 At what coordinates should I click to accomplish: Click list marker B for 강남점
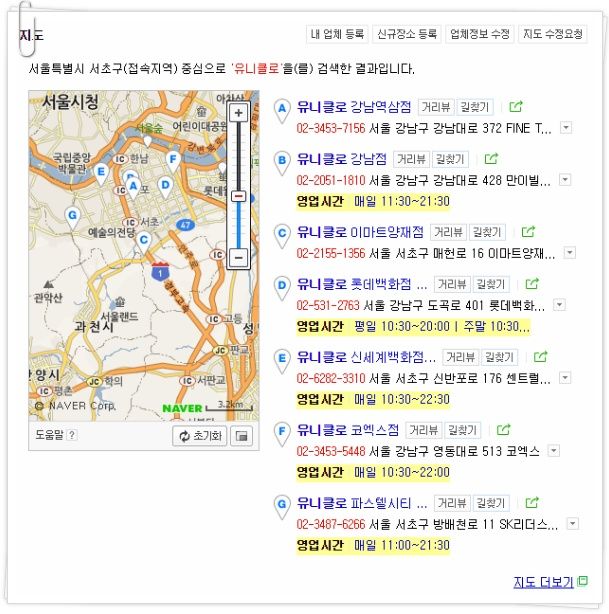282,163
